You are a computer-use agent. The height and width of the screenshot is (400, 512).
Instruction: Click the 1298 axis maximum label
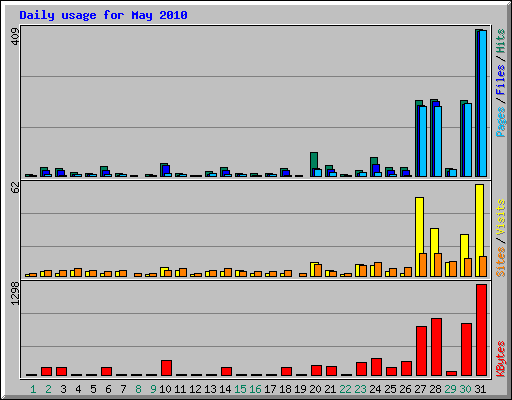(x=15, y=293)
